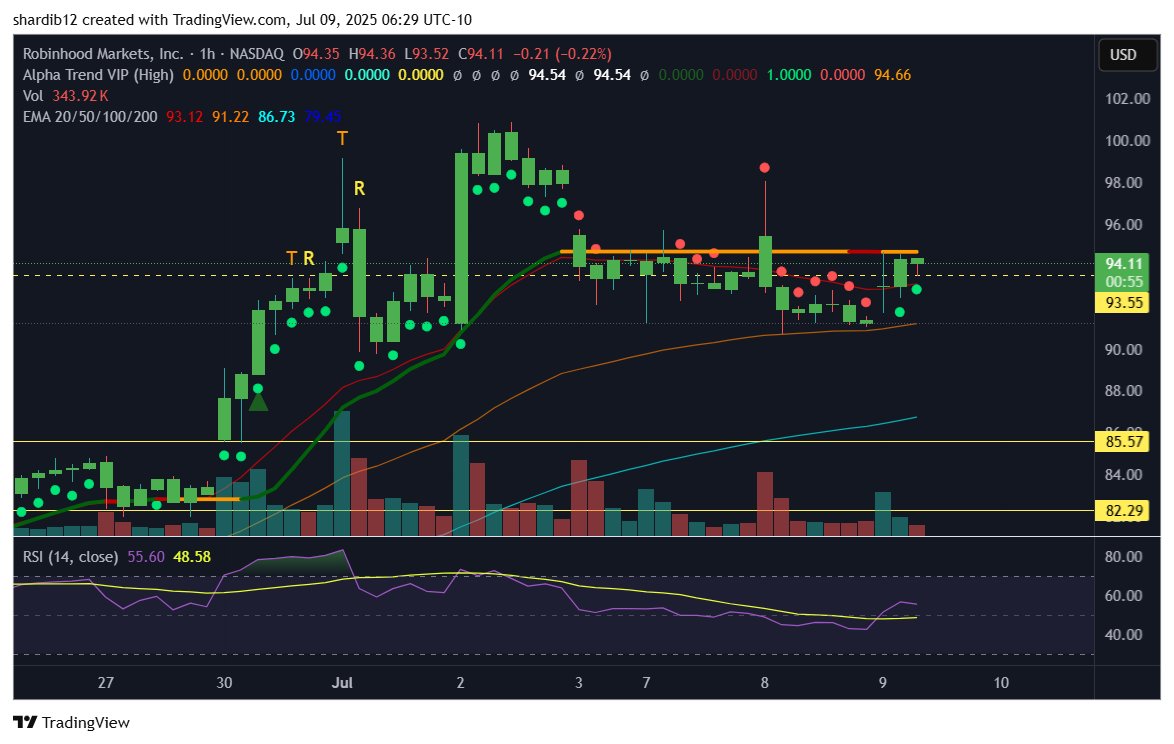Click the 40.00 tick on RSI axis
Viewport: 1174px width, 744px height.
click(x=1124, y=635)
